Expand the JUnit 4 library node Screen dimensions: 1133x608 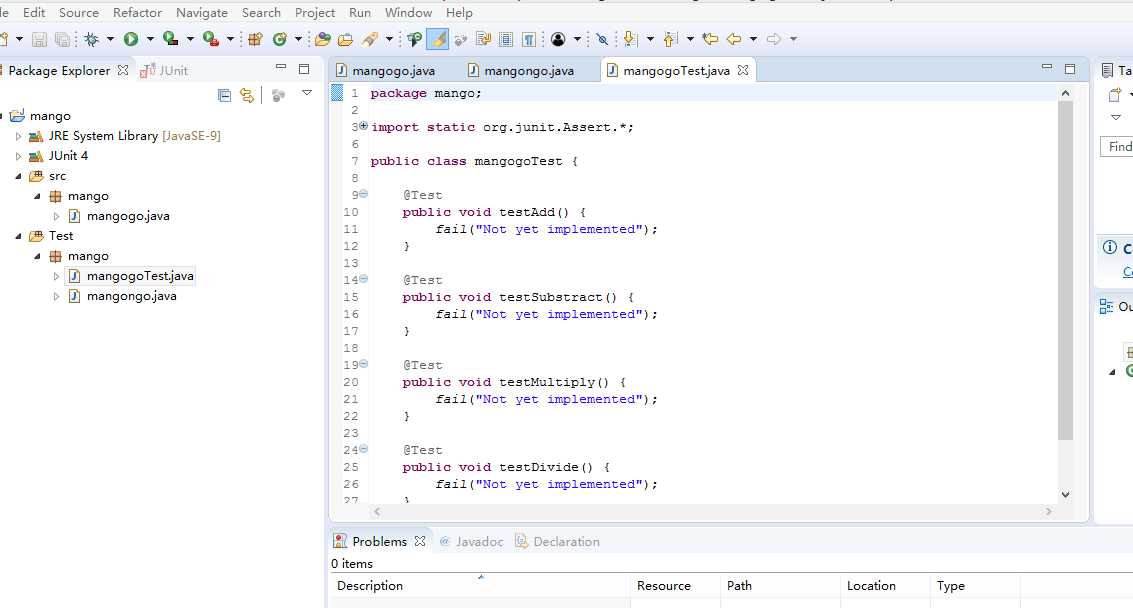click(x=18, y=156)
